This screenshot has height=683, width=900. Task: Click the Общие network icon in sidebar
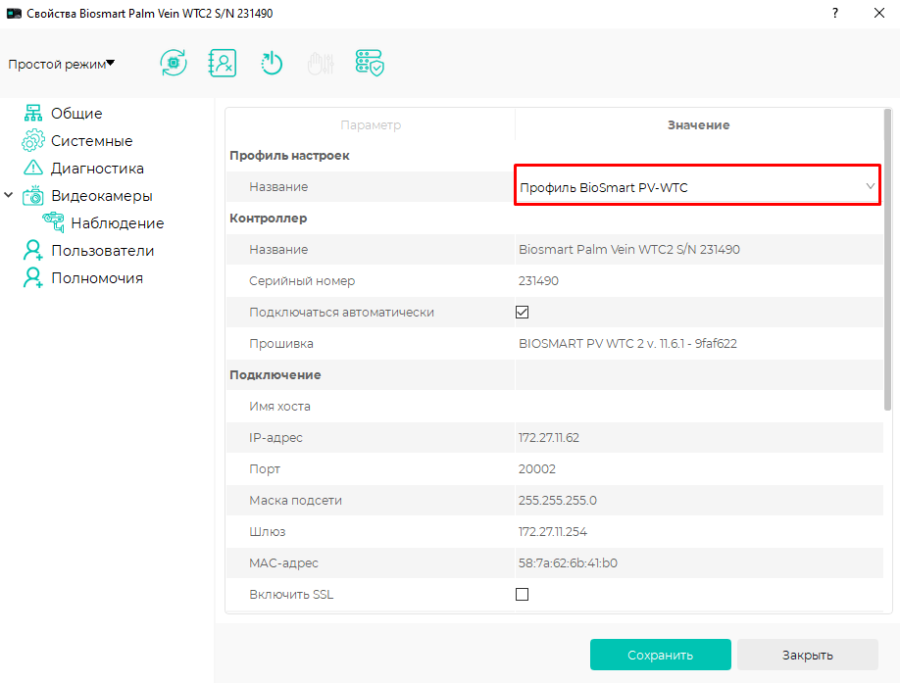click(x=33, y=113)
